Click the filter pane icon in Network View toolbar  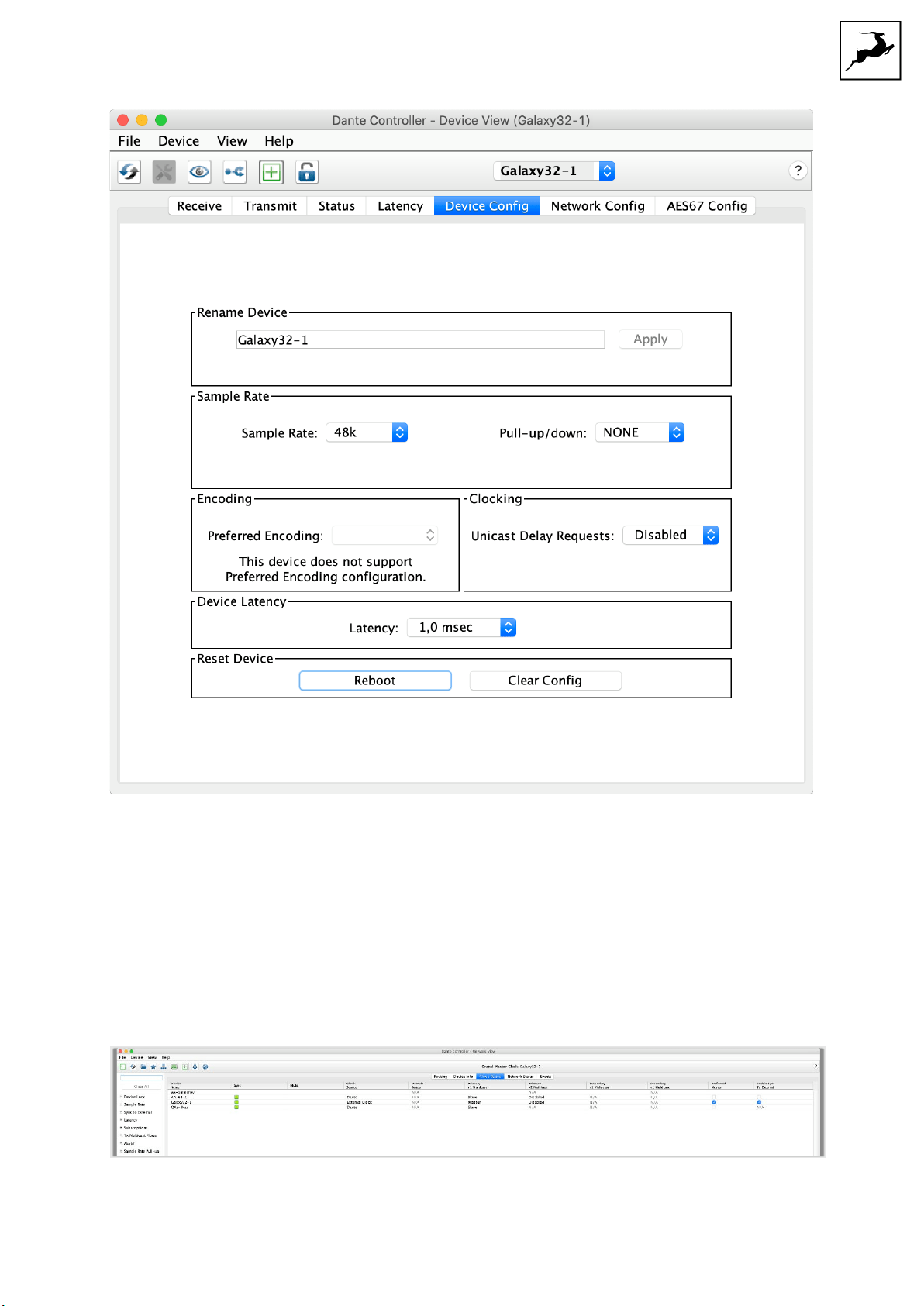point(122,1067)
